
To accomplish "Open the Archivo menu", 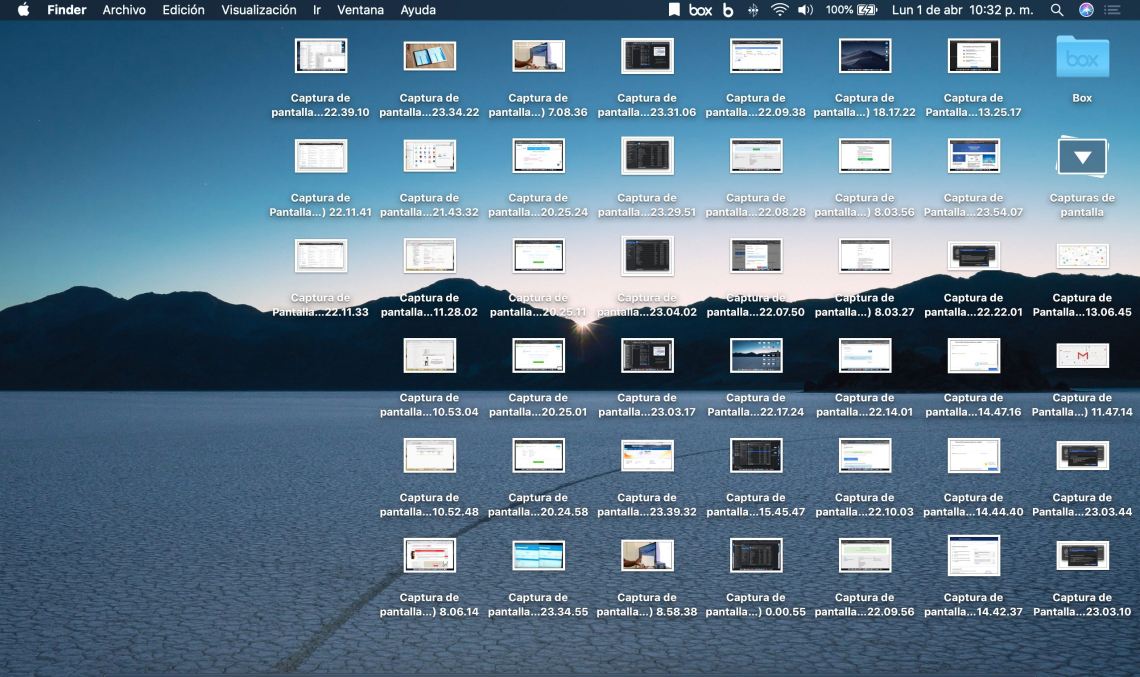I will pyautogui.click(x=124, y=10).
